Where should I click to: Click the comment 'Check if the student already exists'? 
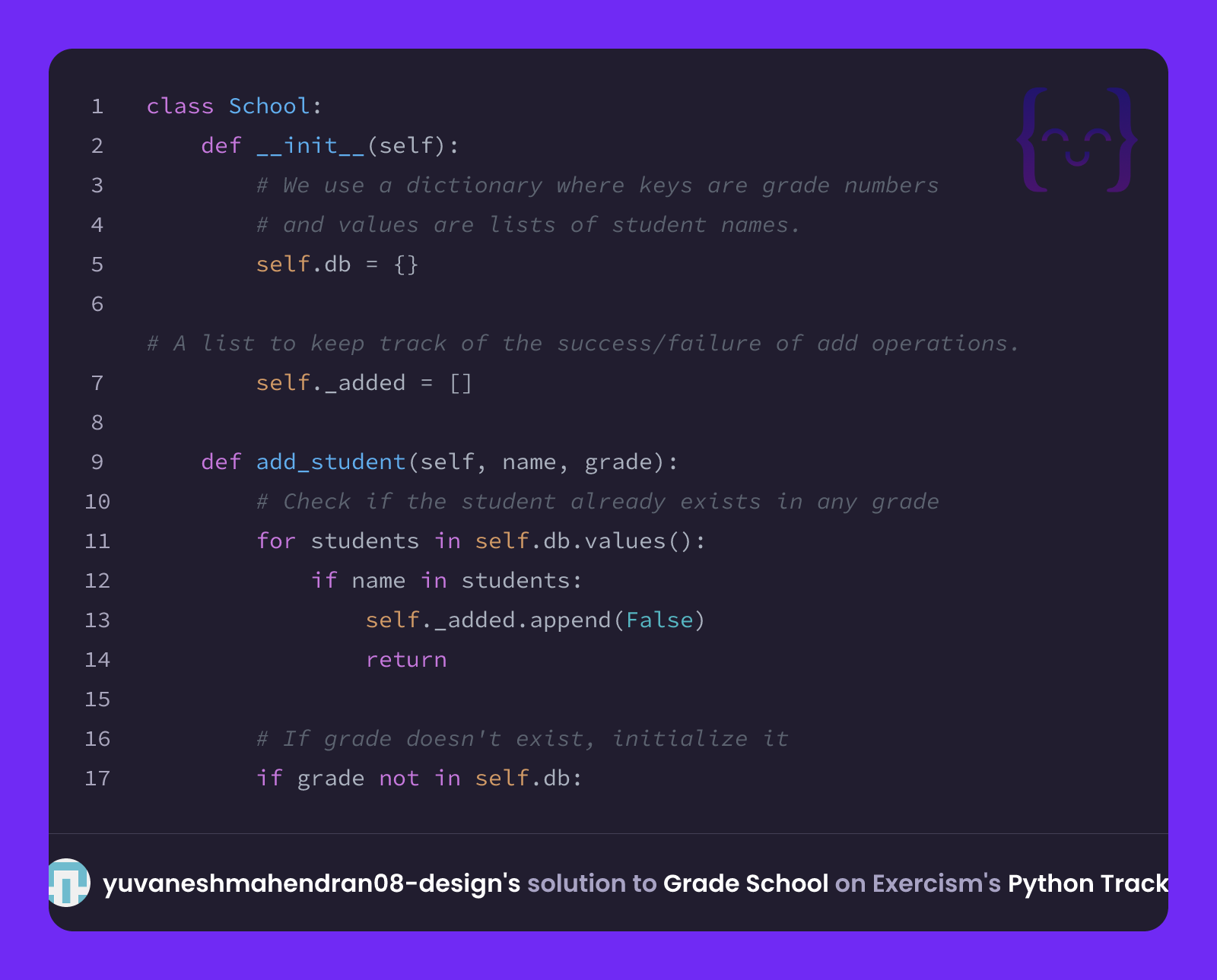tap(598, 501)
